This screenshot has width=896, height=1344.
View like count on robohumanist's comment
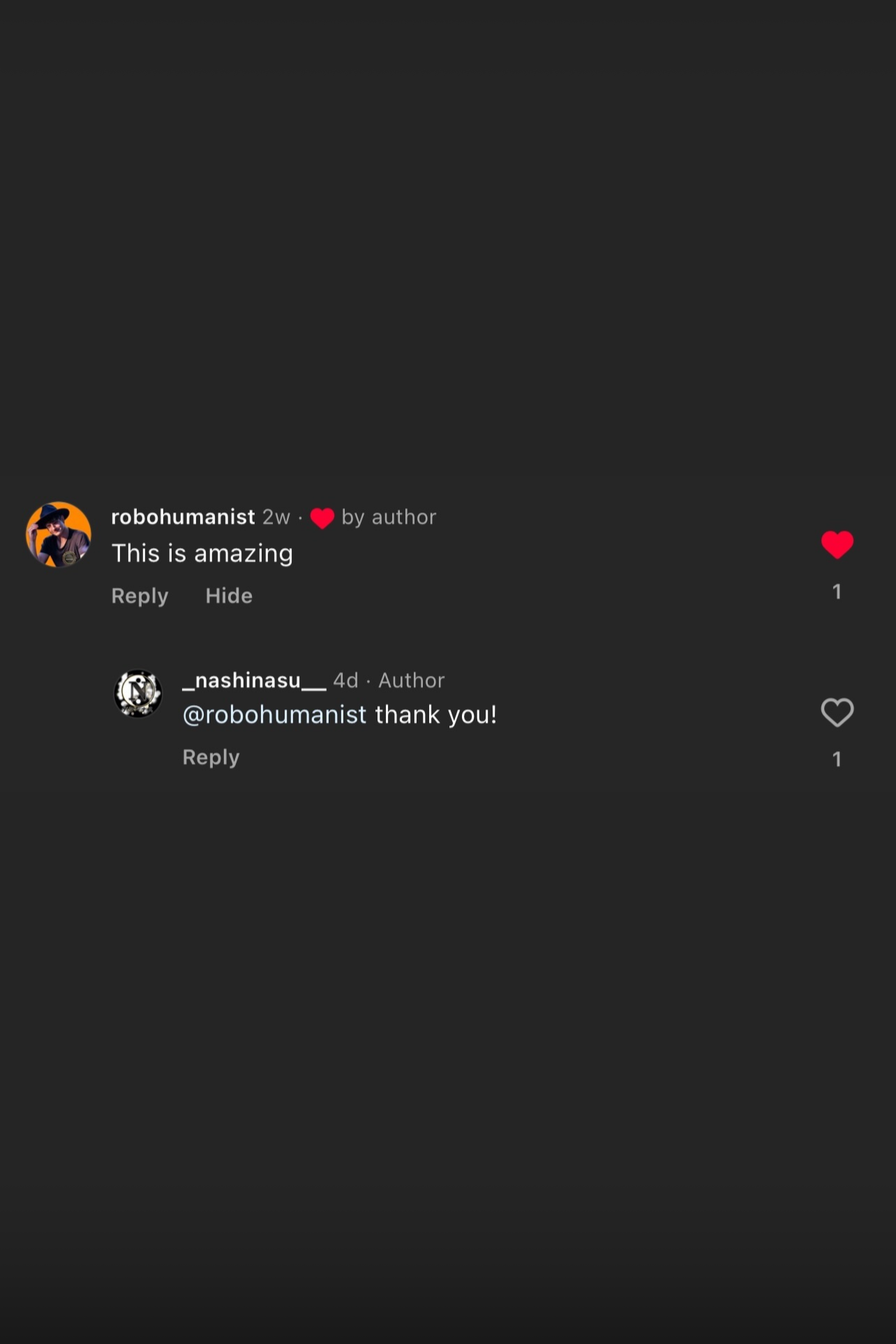[837, 592]
